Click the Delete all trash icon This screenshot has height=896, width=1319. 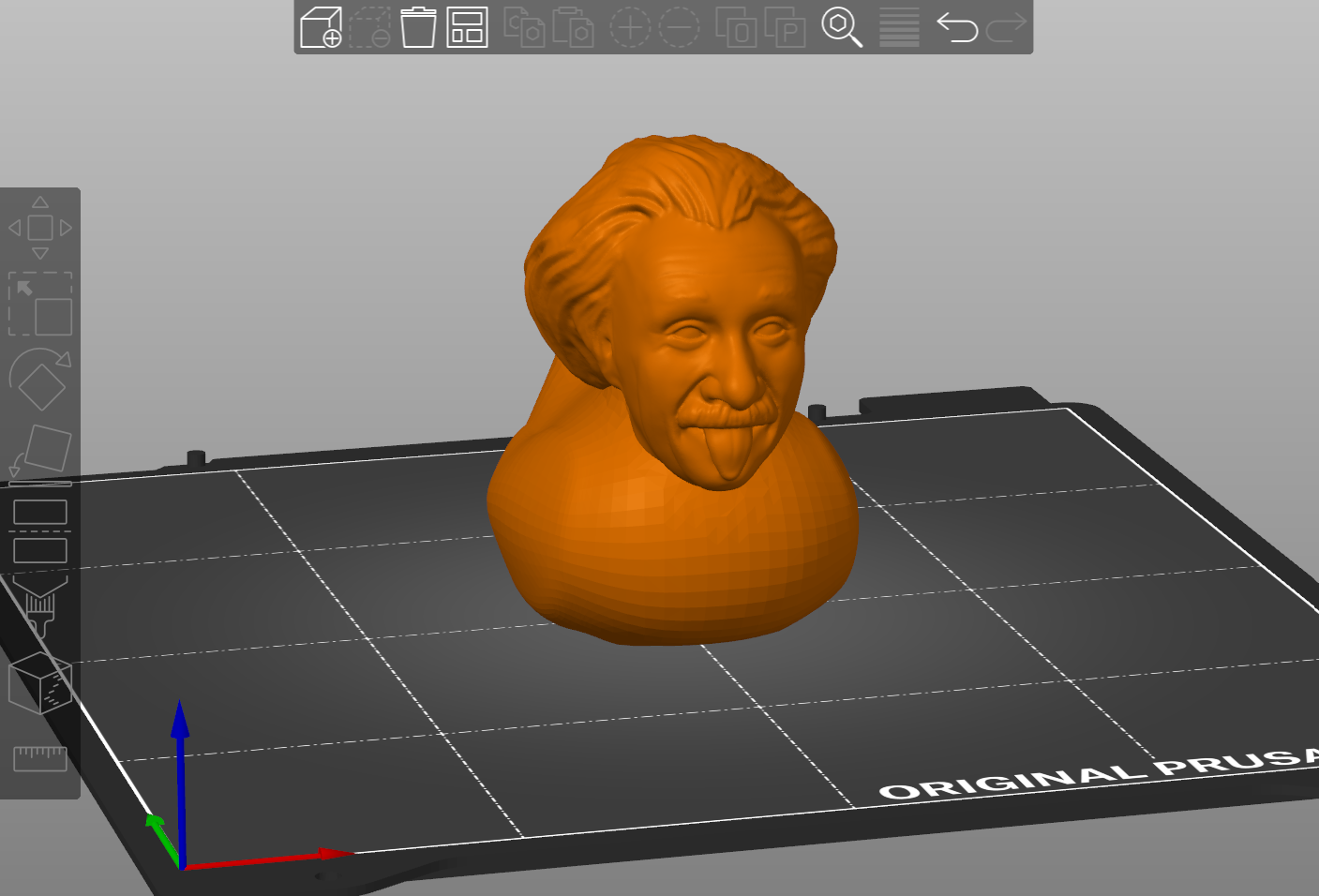(418, 27)
